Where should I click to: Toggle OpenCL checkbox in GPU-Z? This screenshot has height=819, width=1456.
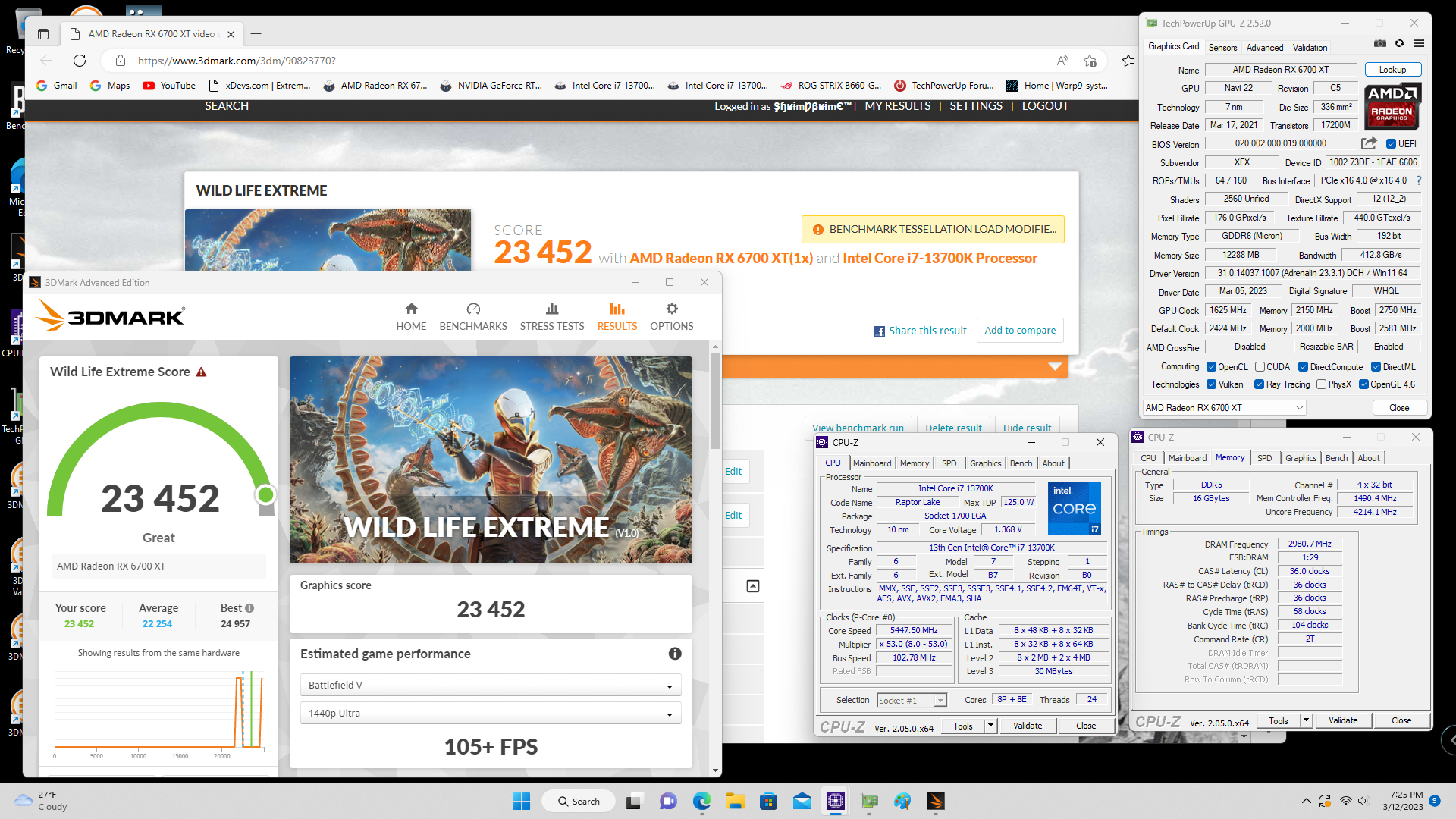click(1212, 367)
